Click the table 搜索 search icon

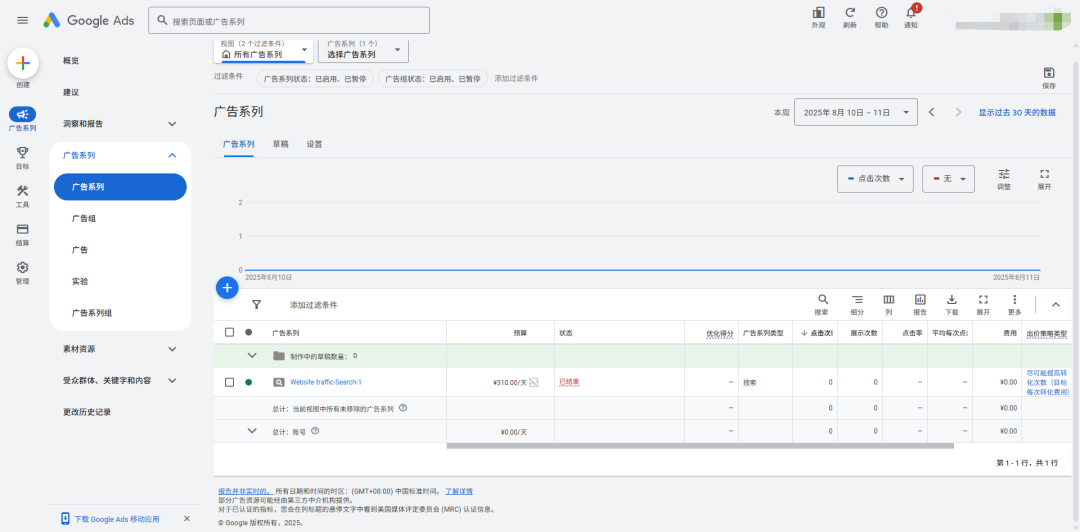tap(822, 300)
